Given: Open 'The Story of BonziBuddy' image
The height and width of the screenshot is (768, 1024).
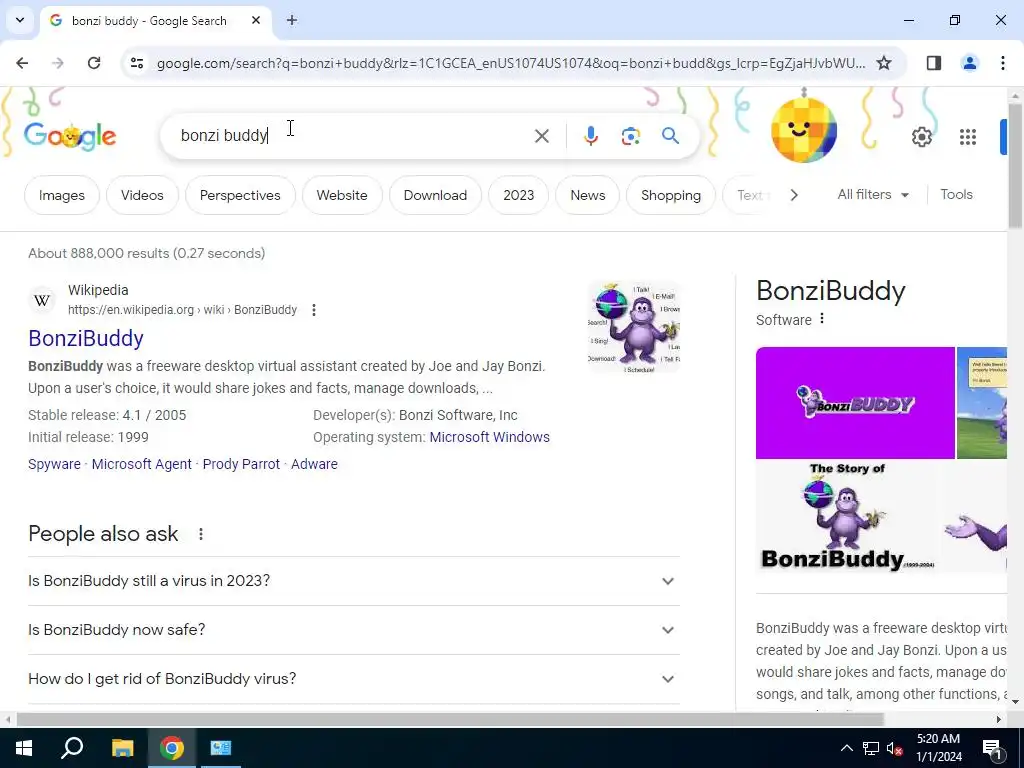Looking at the screenshot, I should [848, 517].
